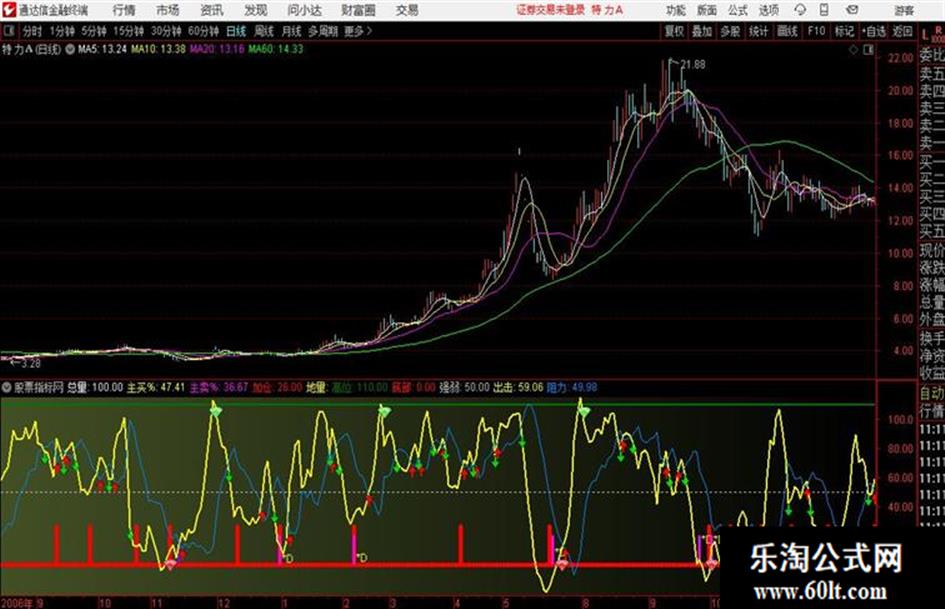
Task: Click the 3.28 low price marker
Action: 31,364
